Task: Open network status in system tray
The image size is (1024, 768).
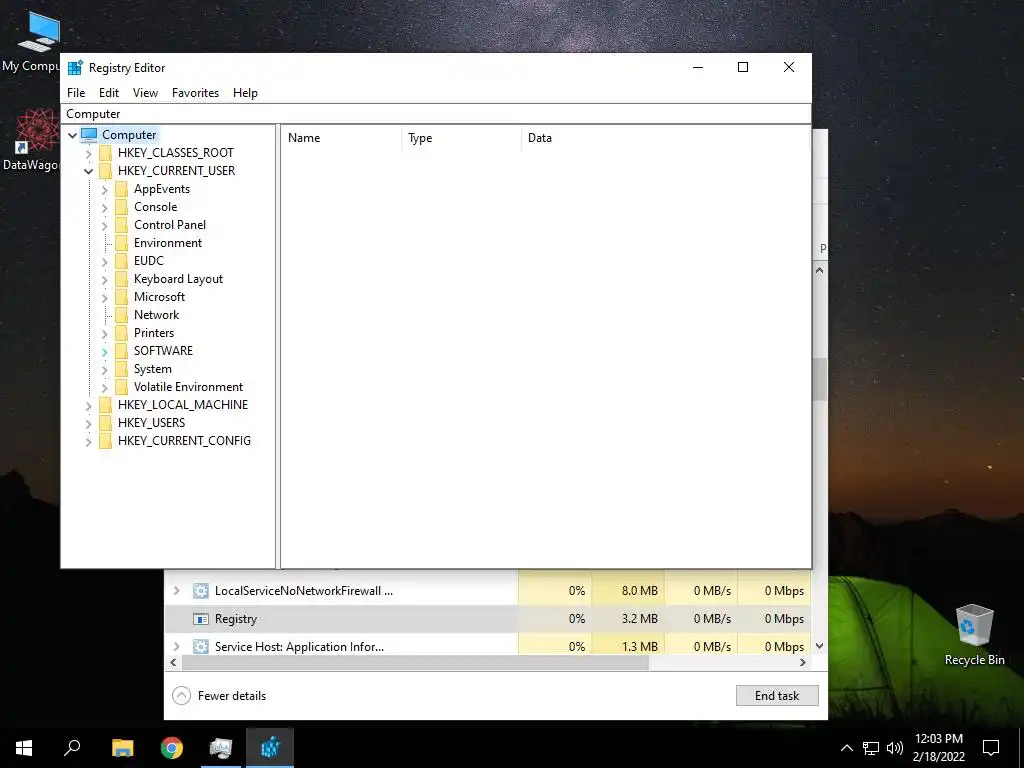Action: coord(871,748)
